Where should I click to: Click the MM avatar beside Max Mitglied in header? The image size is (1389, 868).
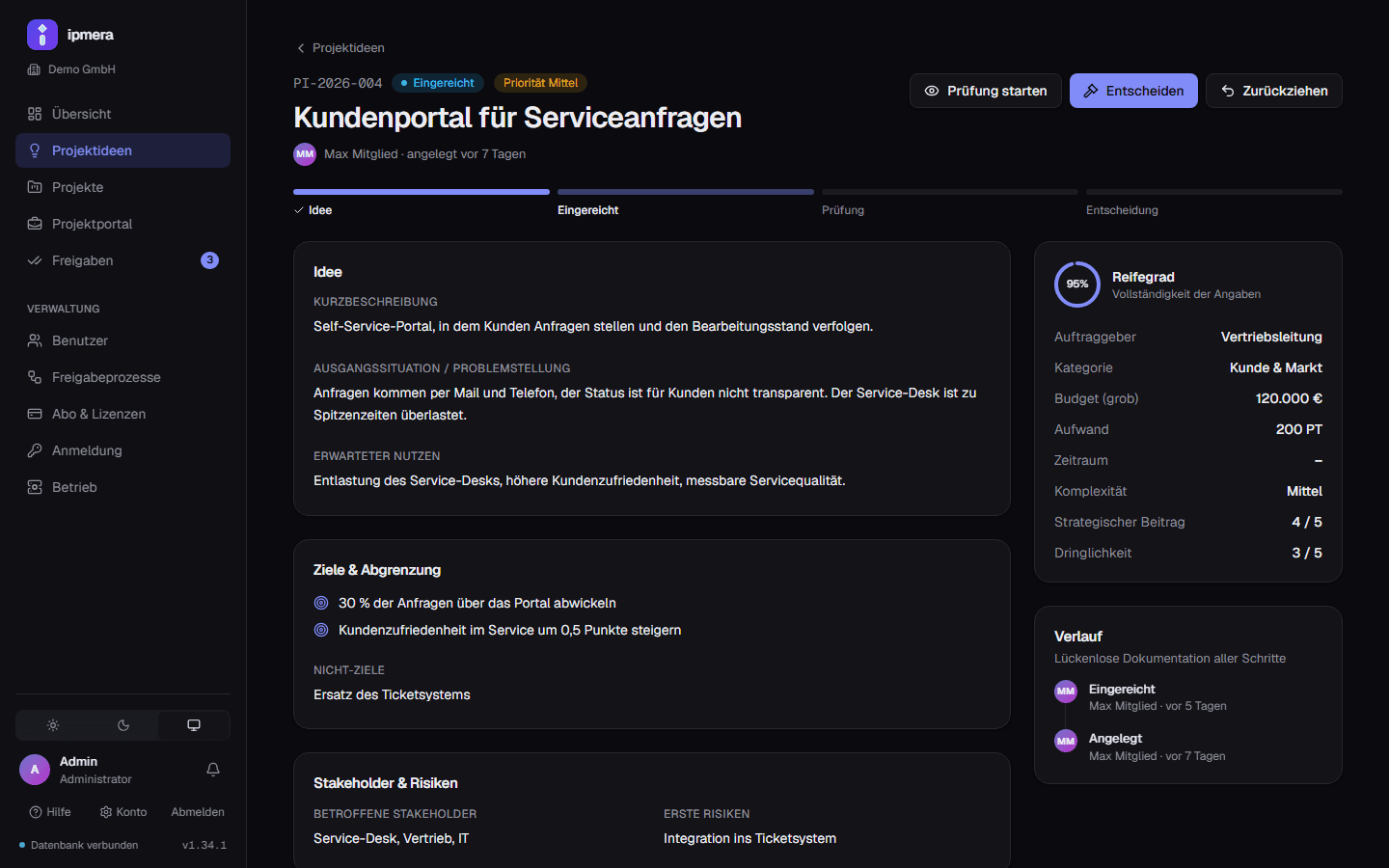[305, 154]
